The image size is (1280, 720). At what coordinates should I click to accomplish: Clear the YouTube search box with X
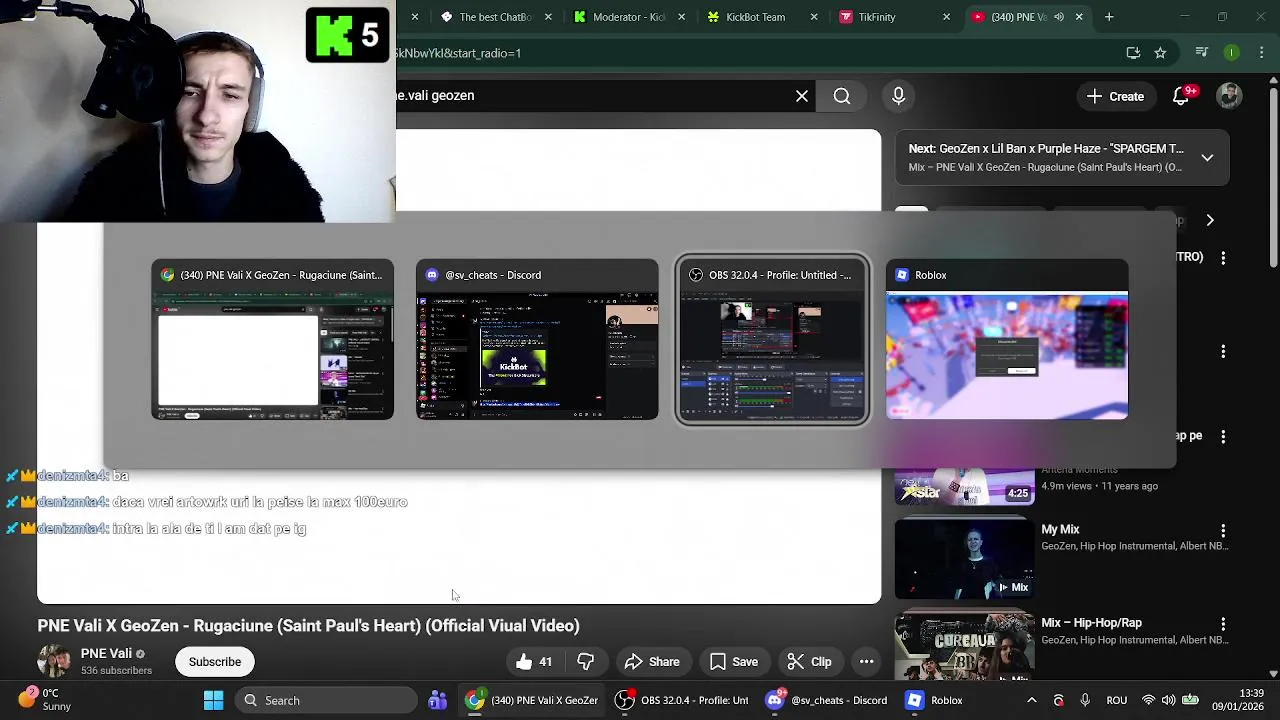coord(802,96)
